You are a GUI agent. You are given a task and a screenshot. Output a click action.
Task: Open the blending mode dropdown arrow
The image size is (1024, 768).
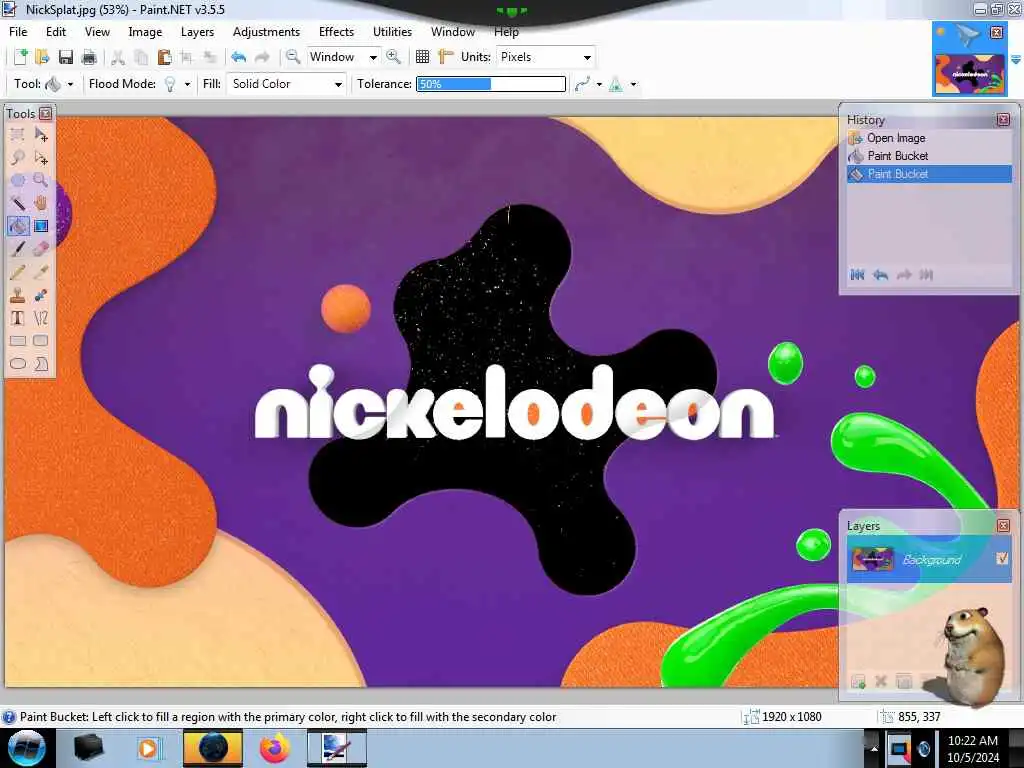click(x=633, y=84)
